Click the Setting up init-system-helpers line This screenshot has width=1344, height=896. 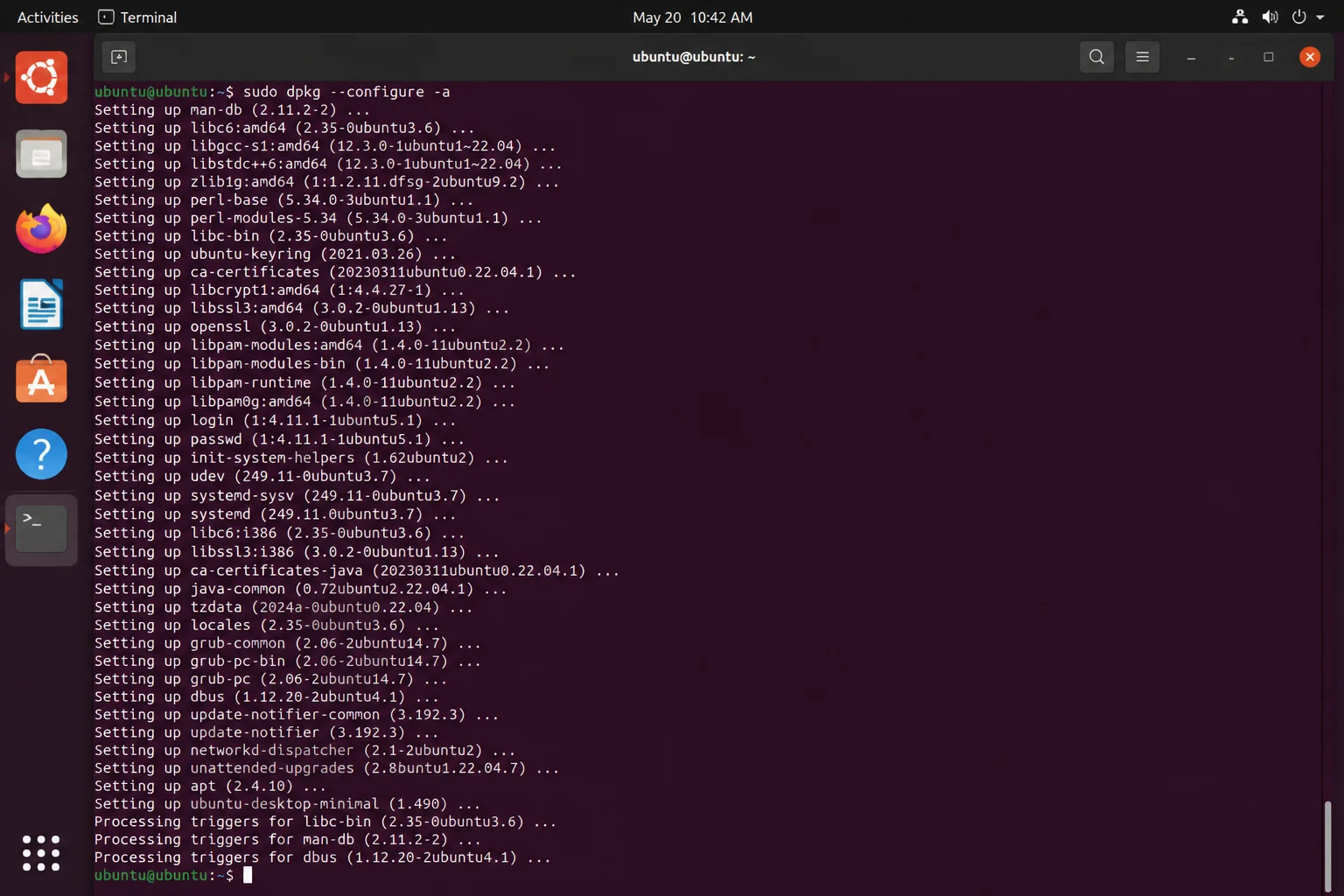point(301,458)
